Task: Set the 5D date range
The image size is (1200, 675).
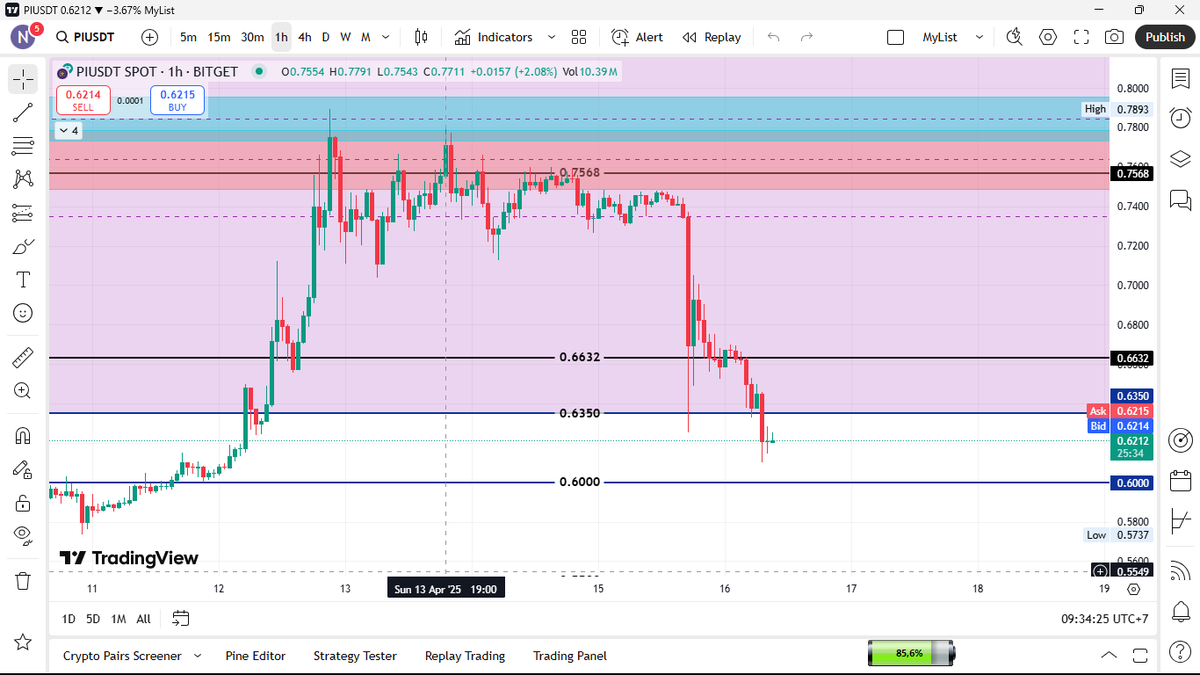Action: coord(93,619)
